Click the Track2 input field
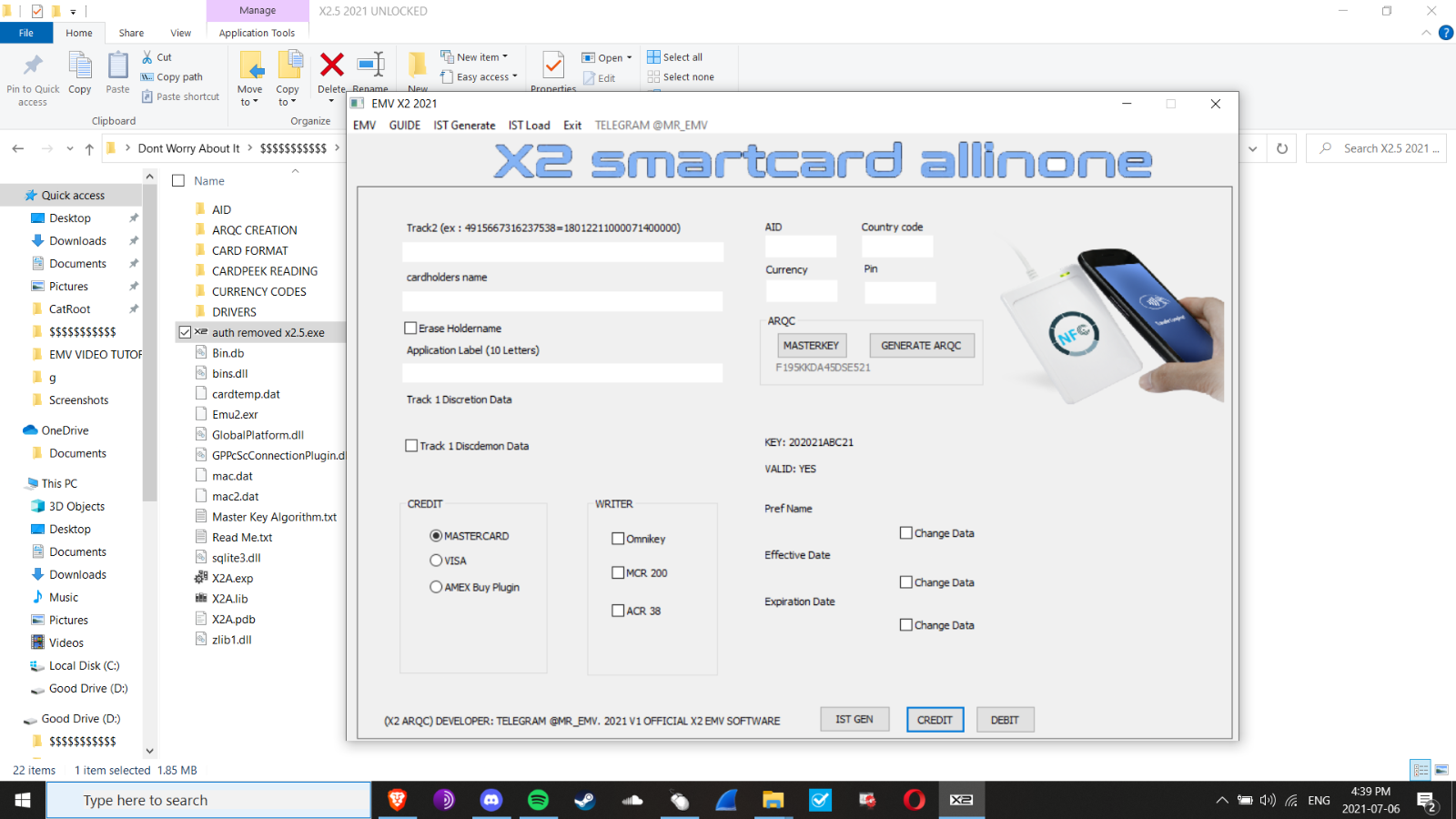The height and width of the screenshot is (819, 1456). [562, 252]
